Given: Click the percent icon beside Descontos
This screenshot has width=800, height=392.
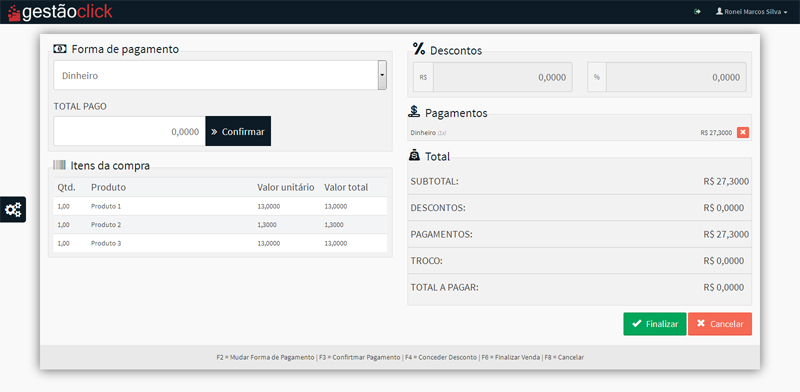Looking at the screenshot, I should click(x=419, y=49).
